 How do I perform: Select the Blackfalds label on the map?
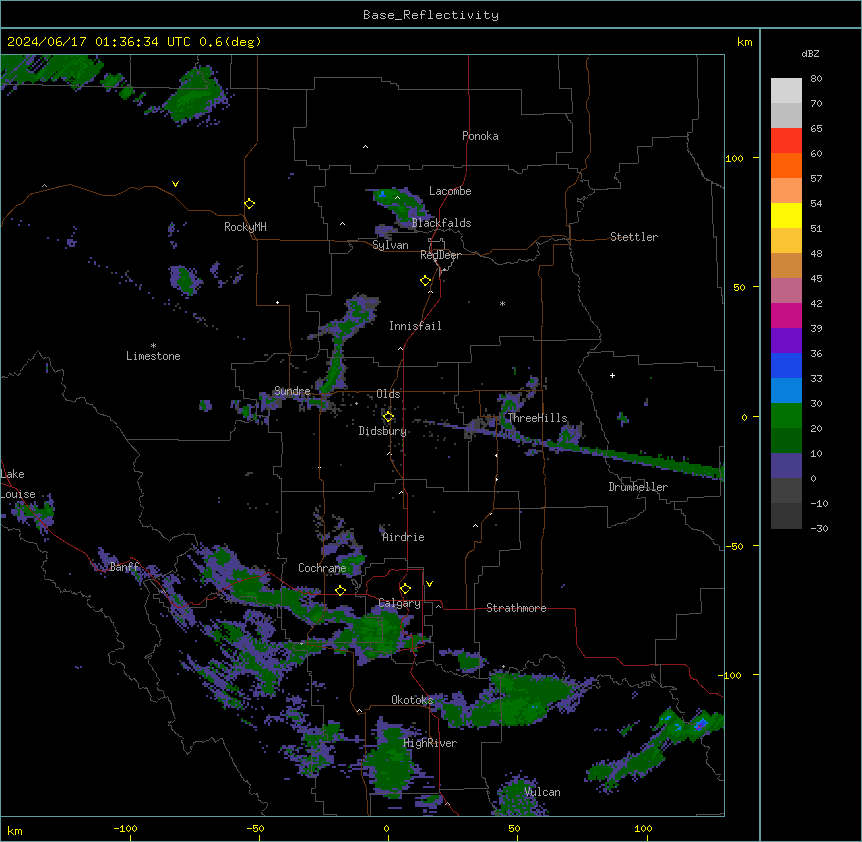[x=441, y=223]
